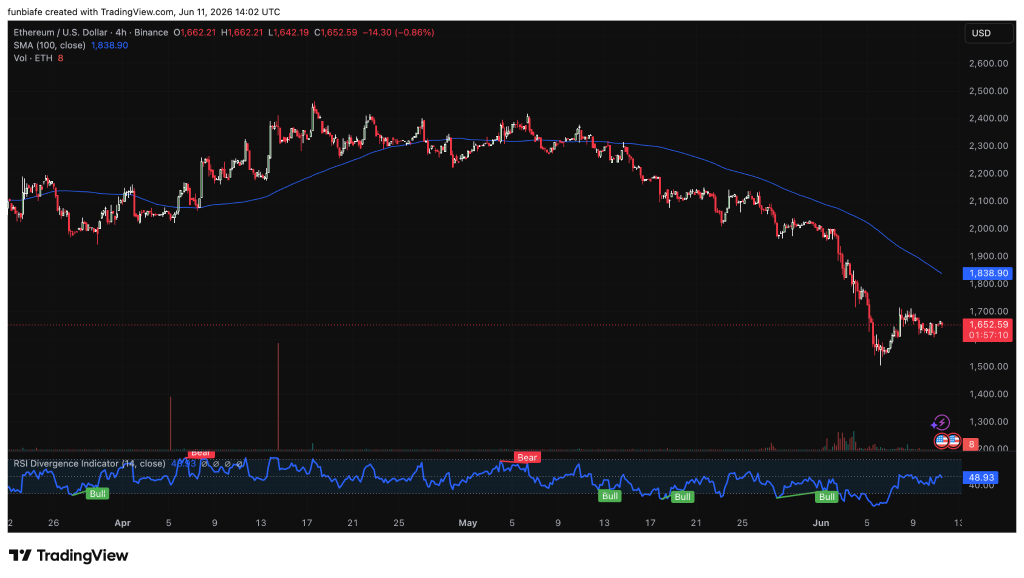The height and width of the screenshot is (578, 1024).
Task: Open the left US flag economic event
Action: coord(941,441)
